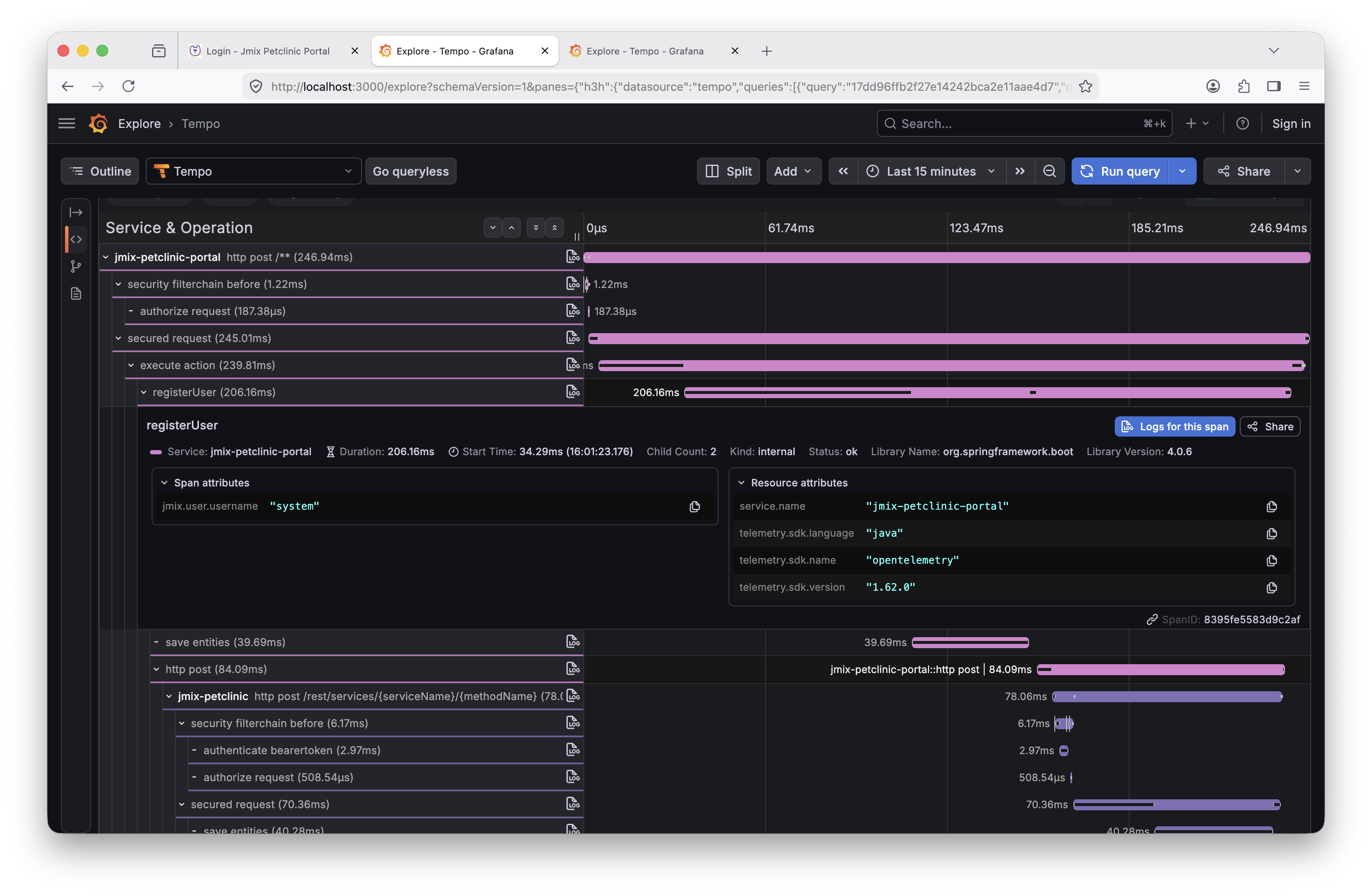Focus the Grafana Search field
The width and height of the screenshot is (1372, 896).
[x=1024, y=123]
